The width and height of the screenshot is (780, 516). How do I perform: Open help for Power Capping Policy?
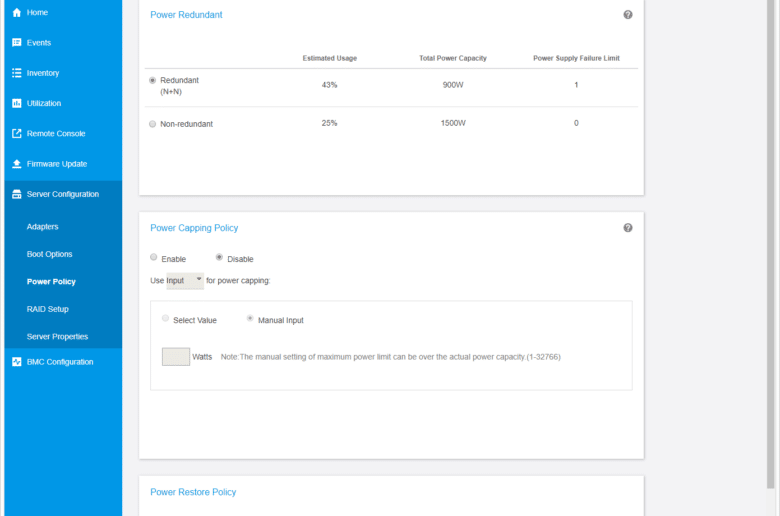tap(628, 228)
